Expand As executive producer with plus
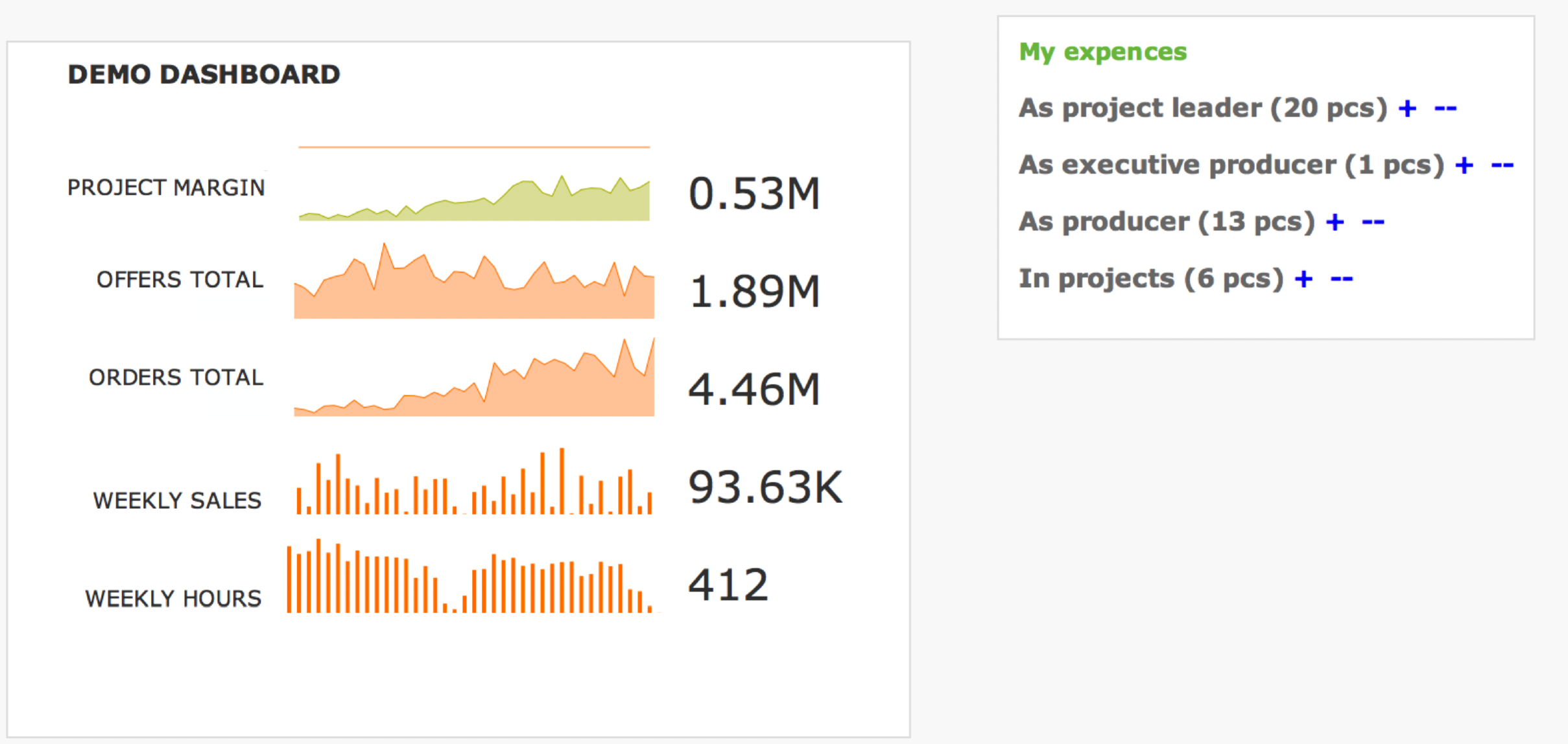1568x744 pixels. [x=1464, y=165]
